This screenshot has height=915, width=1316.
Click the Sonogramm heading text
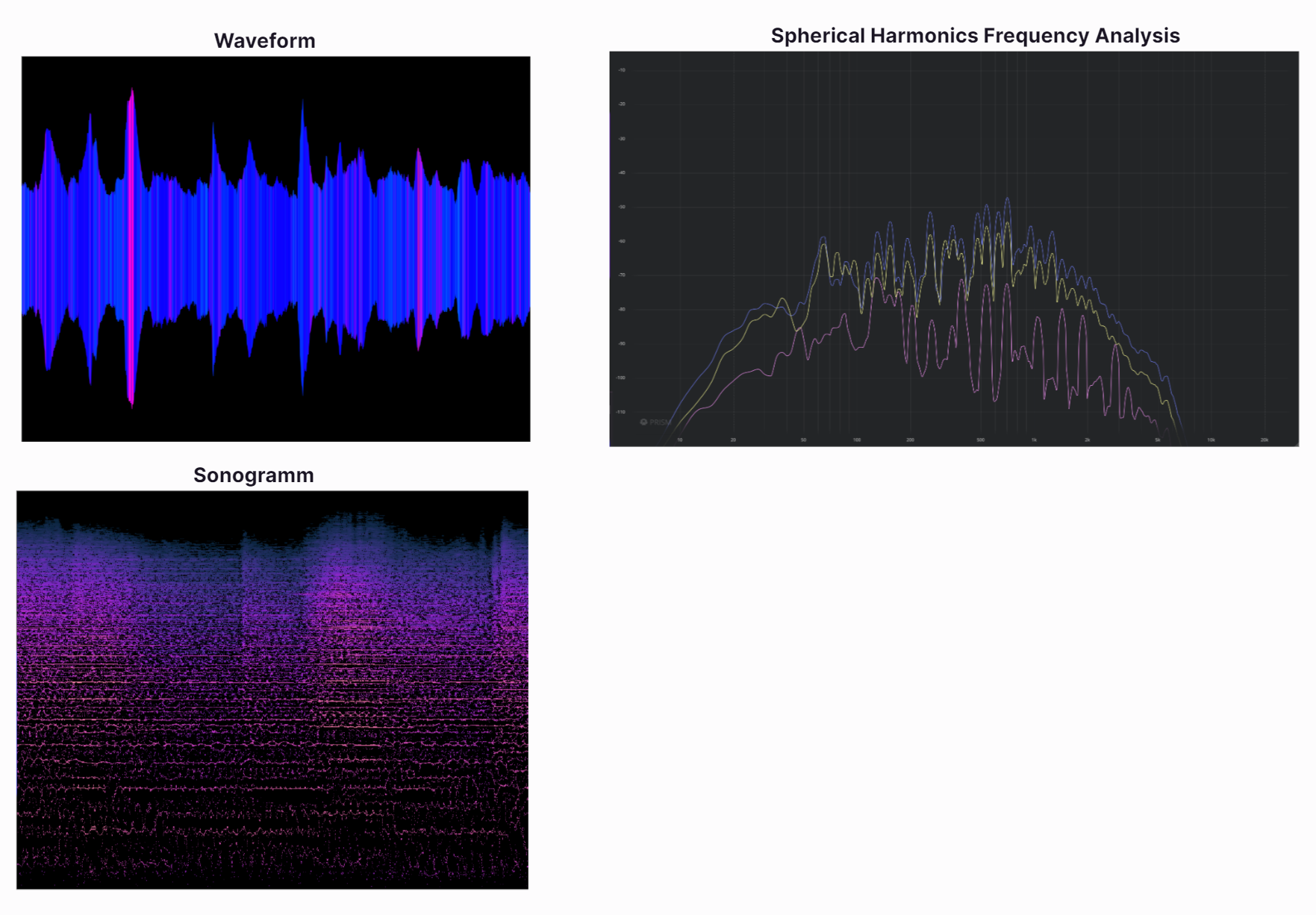[x=253, y=475]
